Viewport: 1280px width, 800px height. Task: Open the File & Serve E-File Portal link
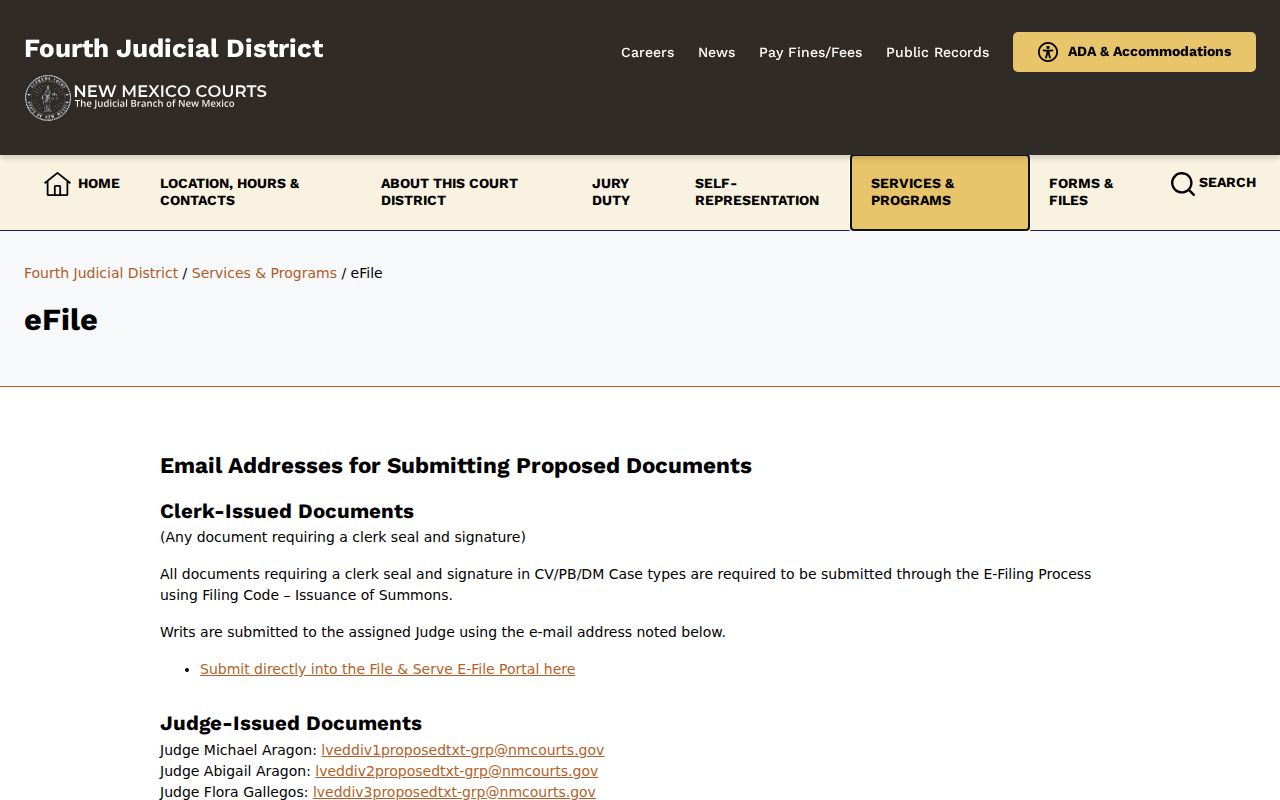pos(387,669)
